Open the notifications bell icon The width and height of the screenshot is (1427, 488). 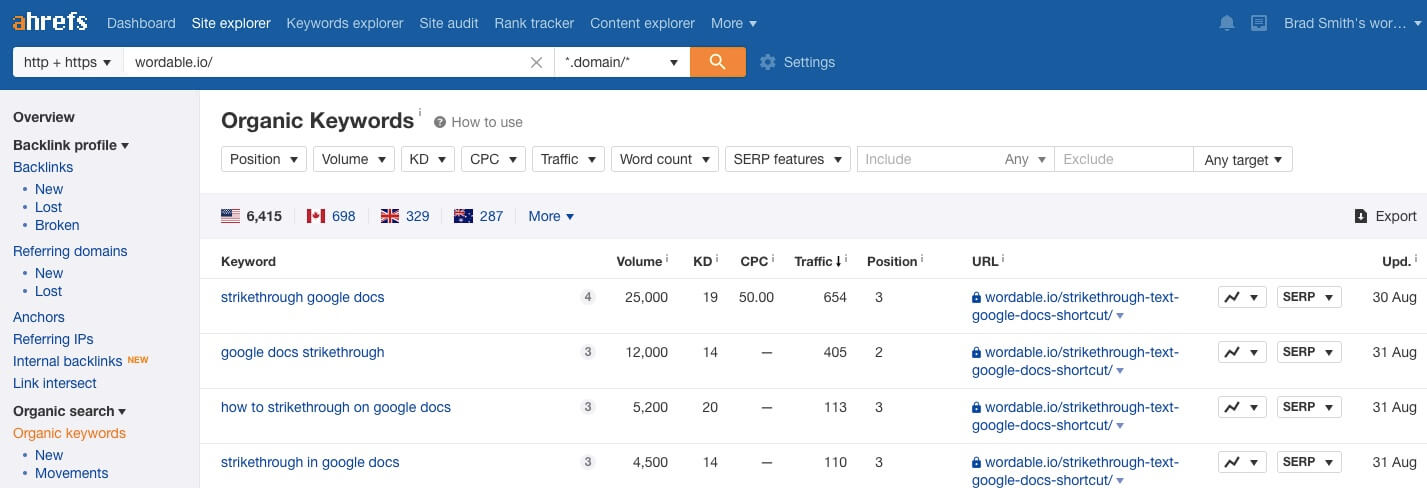click(1227, 23)
